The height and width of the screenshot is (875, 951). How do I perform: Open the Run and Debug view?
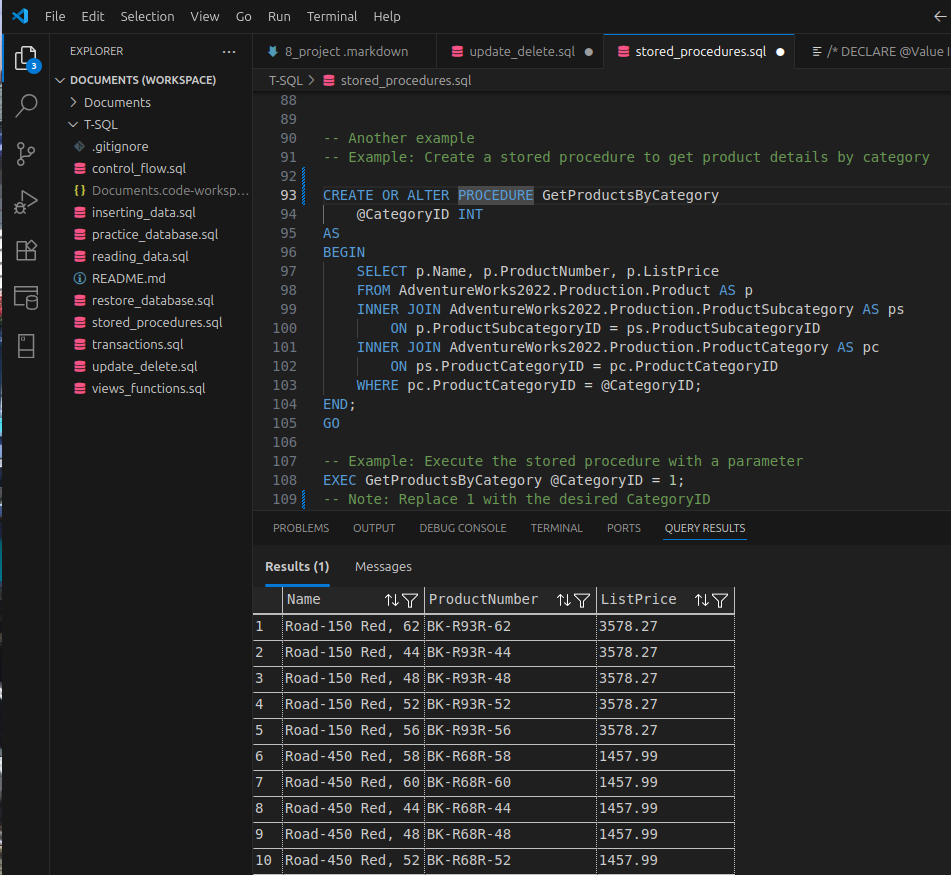point(25,201)
